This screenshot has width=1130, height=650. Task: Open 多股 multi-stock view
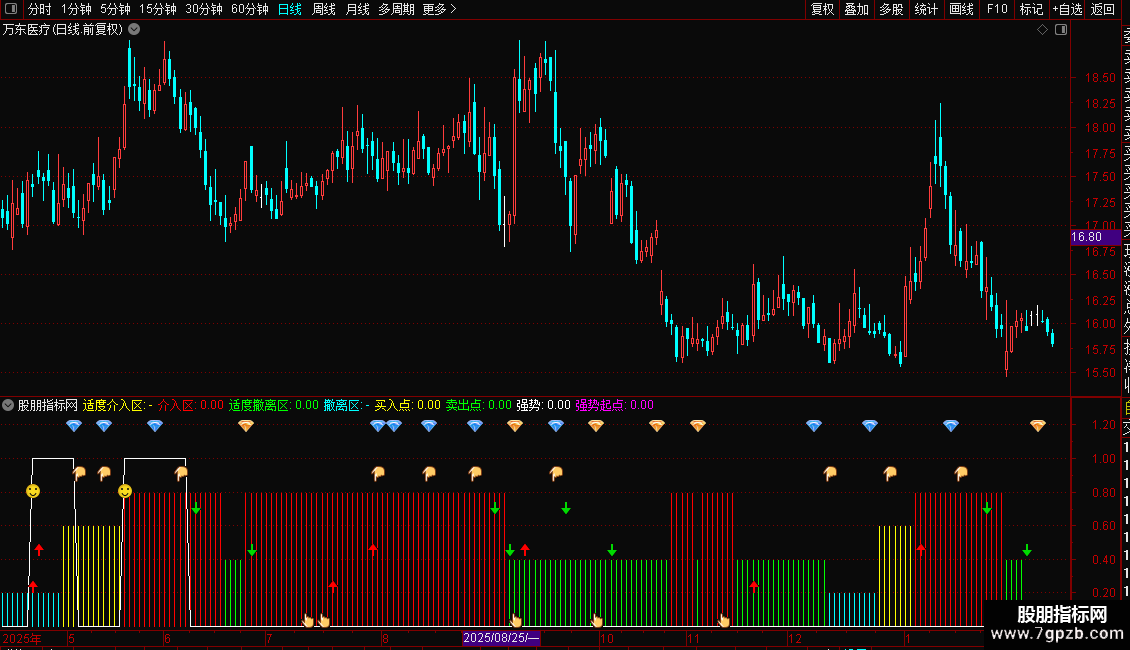[x=891, y=9]
